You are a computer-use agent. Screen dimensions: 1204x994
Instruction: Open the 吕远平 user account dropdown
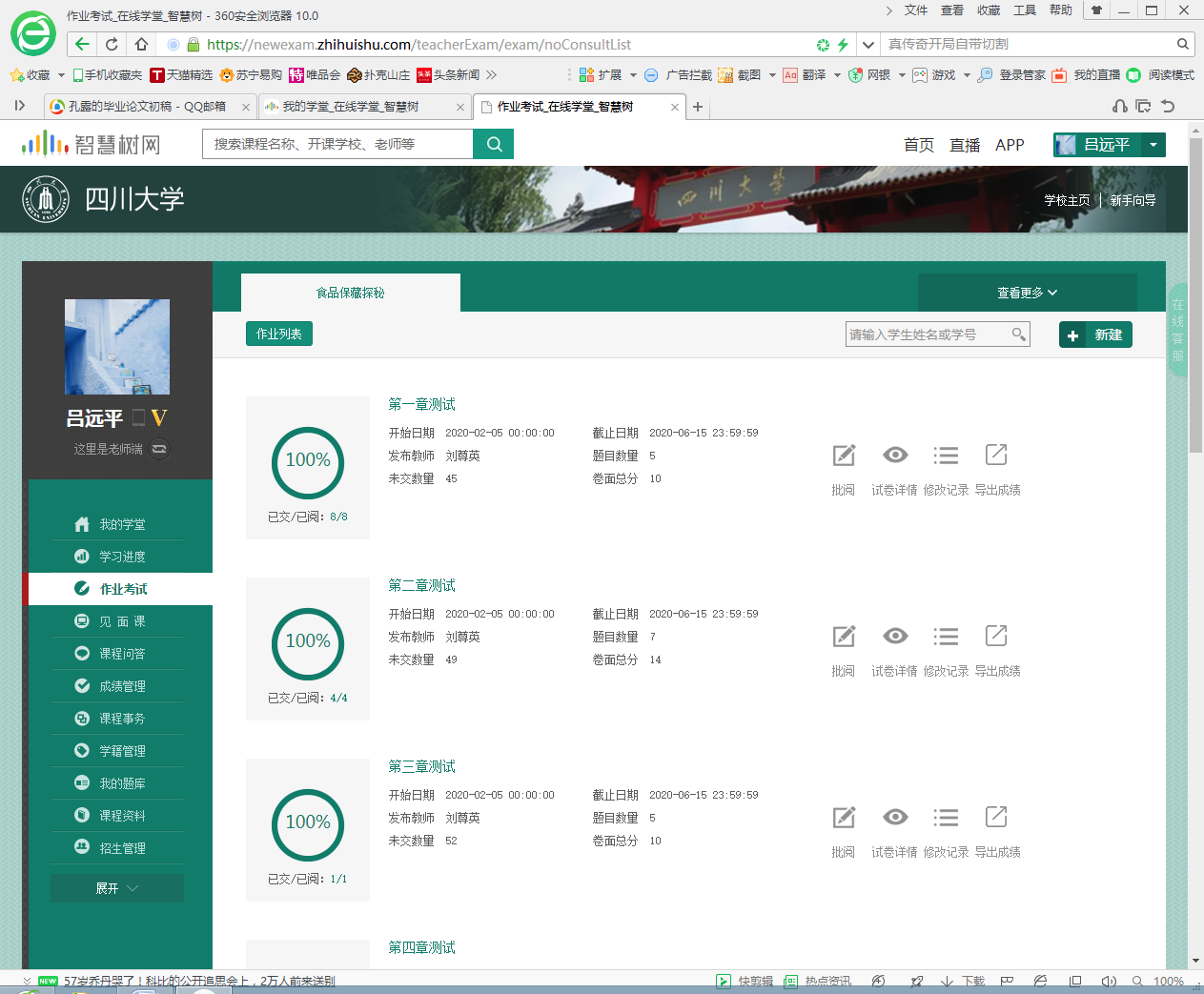click(1153, 145)
